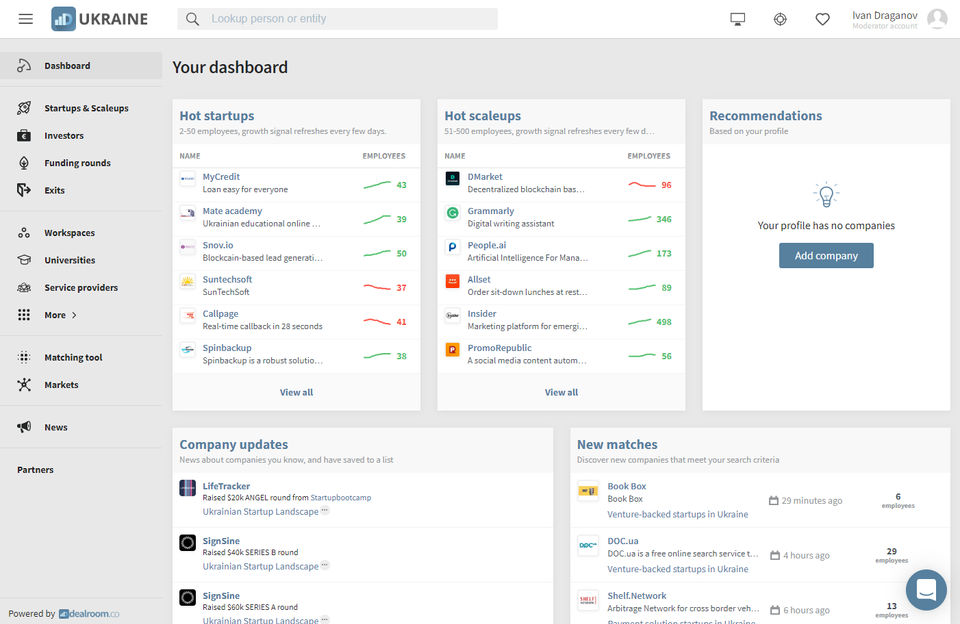This screenshot has width=960, height=624.
Task: Open the MyCredit startup
Action: pyautogui.click(x=221, y=177)
